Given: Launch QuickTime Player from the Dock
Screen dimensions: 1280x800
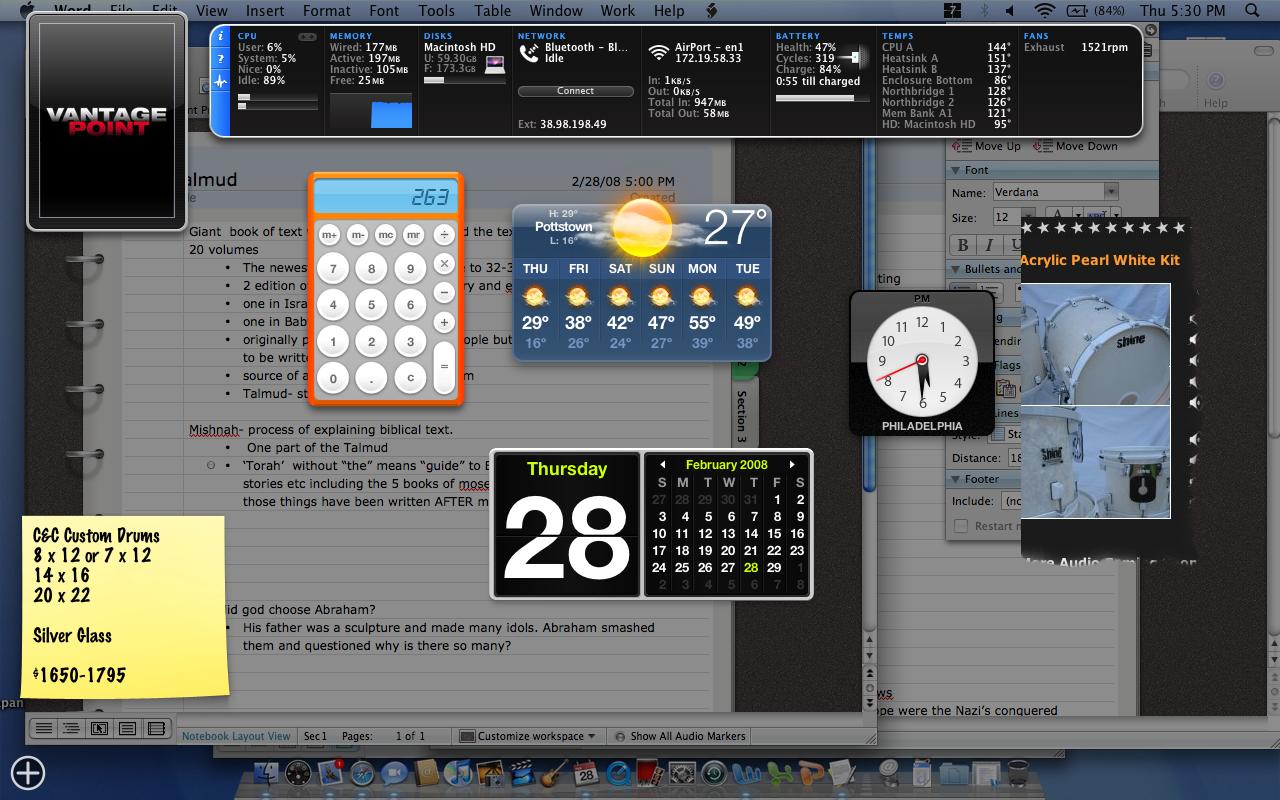Looking at the screenshot, I should pos(618,773).
